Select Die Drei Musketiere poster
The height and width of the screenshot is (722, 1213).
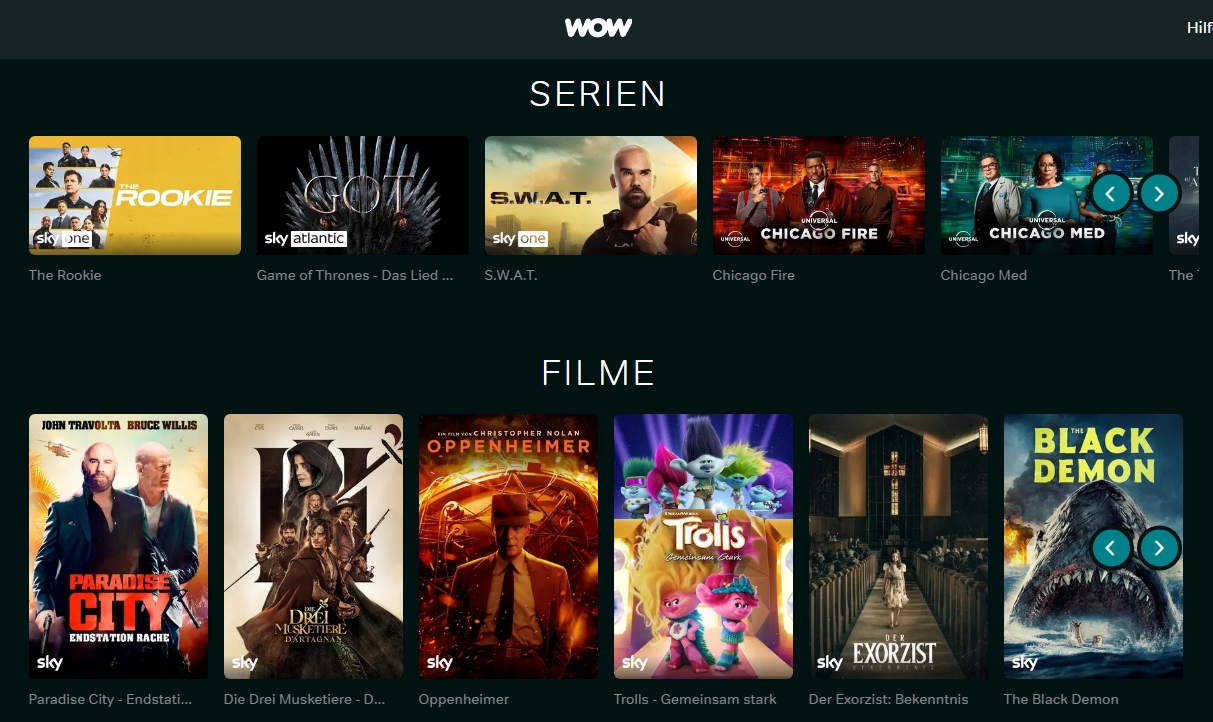click(x=314, y=547)
